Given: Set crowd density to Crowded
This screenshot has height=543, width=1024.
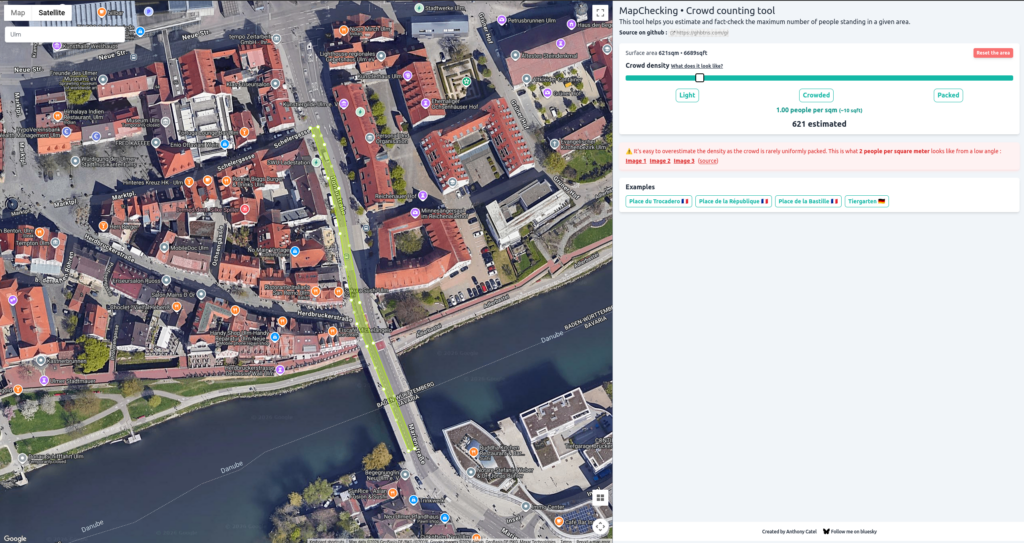Looking at the screenshot, I should pyautogui.click(x=816, y=96).
